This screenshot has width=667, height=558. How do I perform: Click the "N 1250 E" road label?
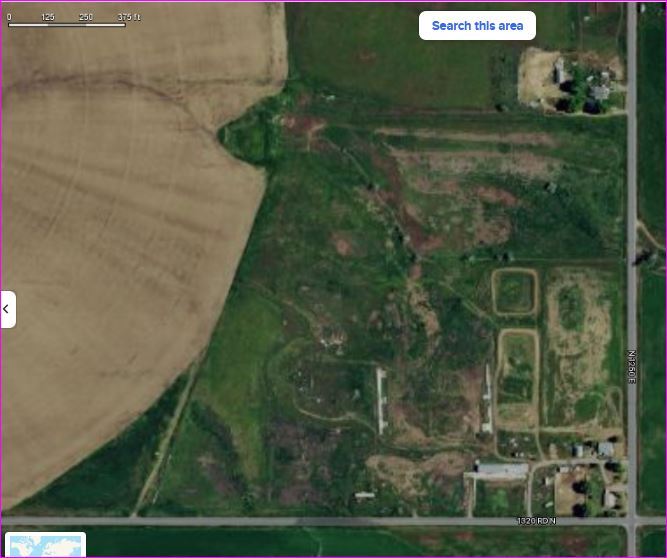(x=632, y=369)
